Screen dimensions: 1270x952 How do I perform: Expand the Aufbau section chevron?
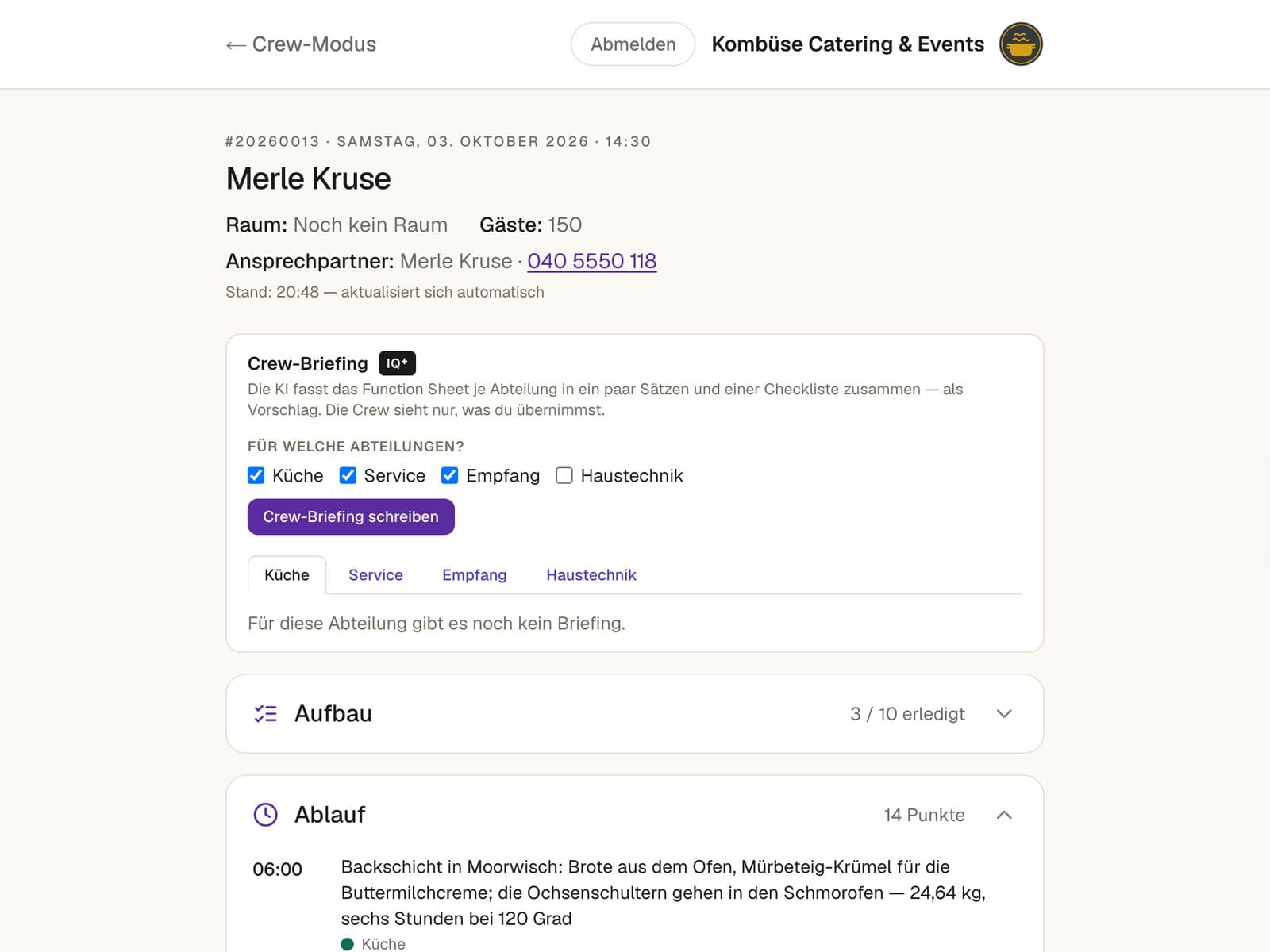1004,714
